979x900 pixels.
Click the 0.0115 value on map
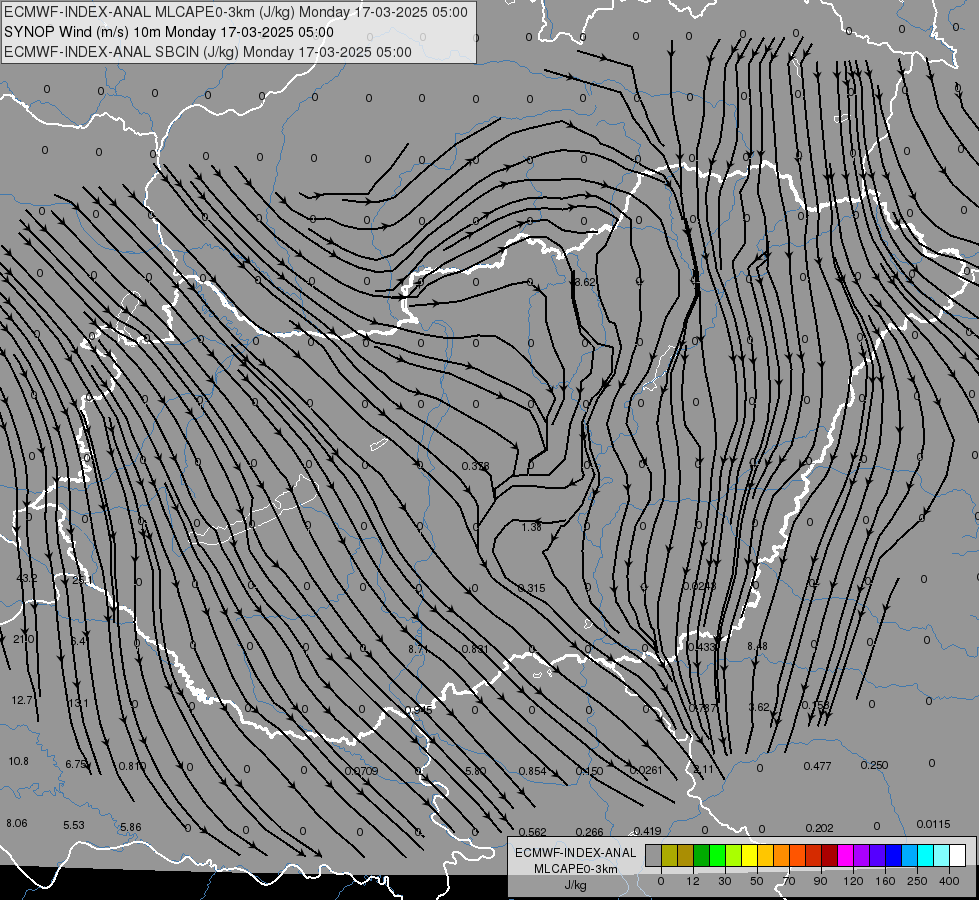click(933, 825)
